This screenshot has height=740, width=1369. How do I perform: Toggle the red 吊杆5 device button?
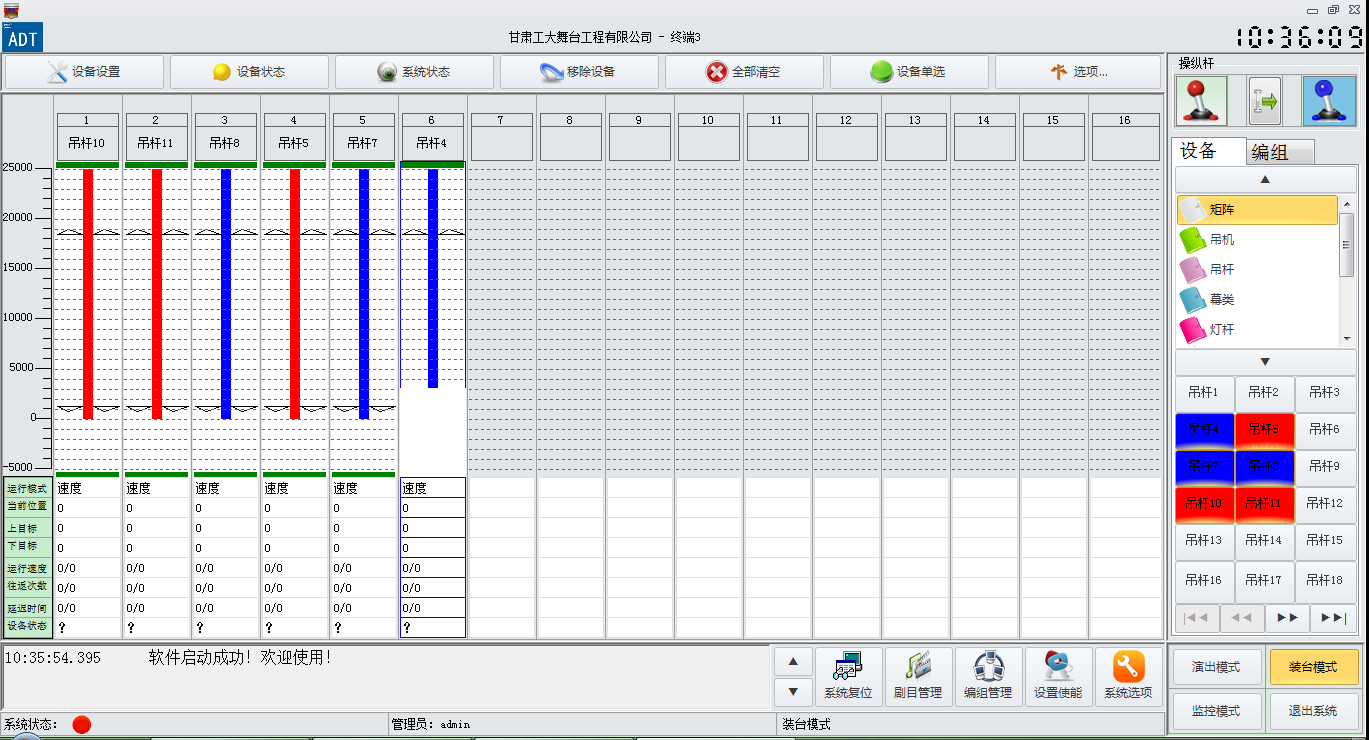coord(1264,430)
